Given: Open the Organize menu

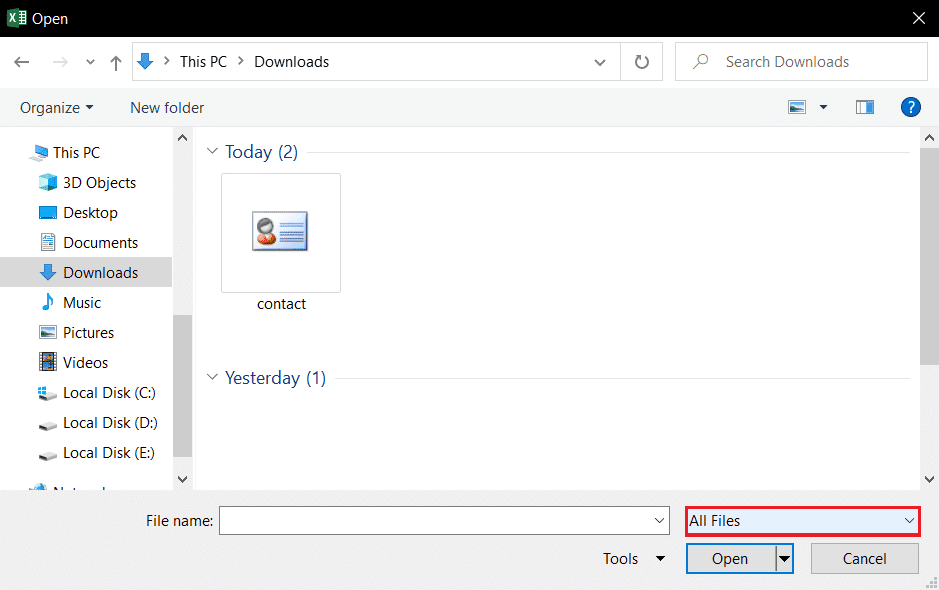Looking at the screenshot, I should pyautogui.click(x=55, y=107).
